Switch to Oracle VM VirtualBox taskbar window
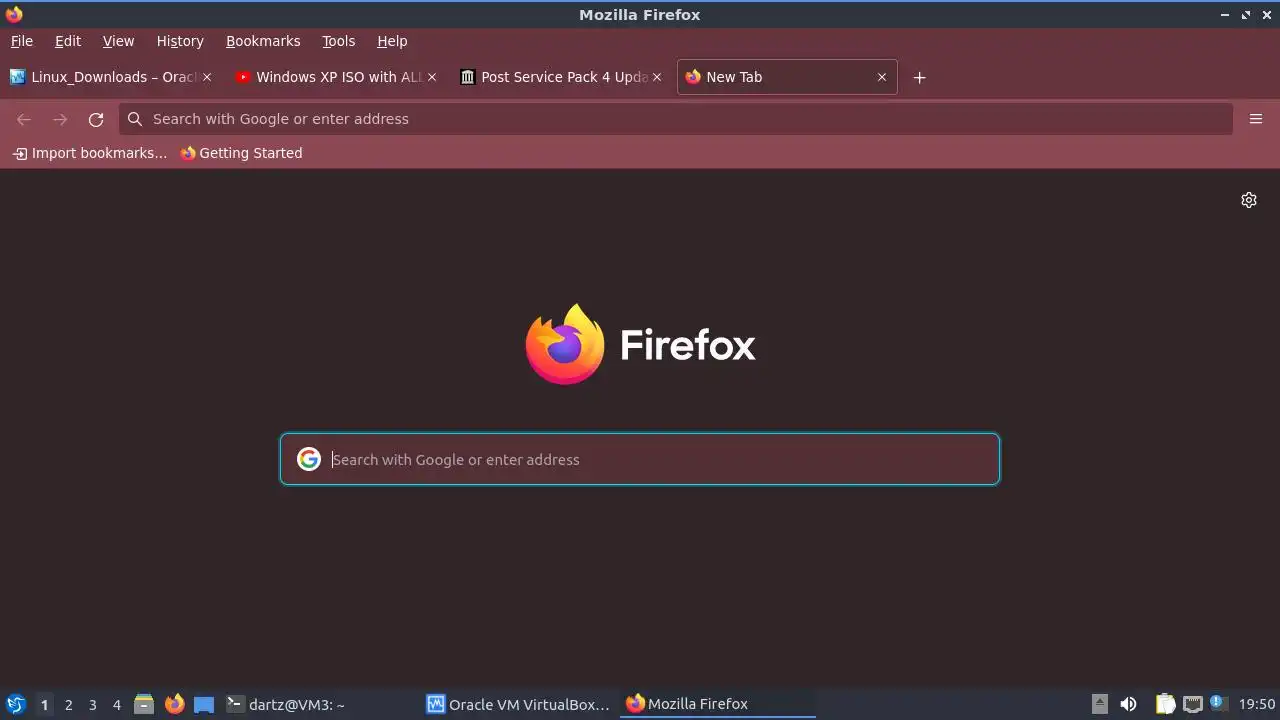Viewport: 1280px width, 720px height. (518, 704)
